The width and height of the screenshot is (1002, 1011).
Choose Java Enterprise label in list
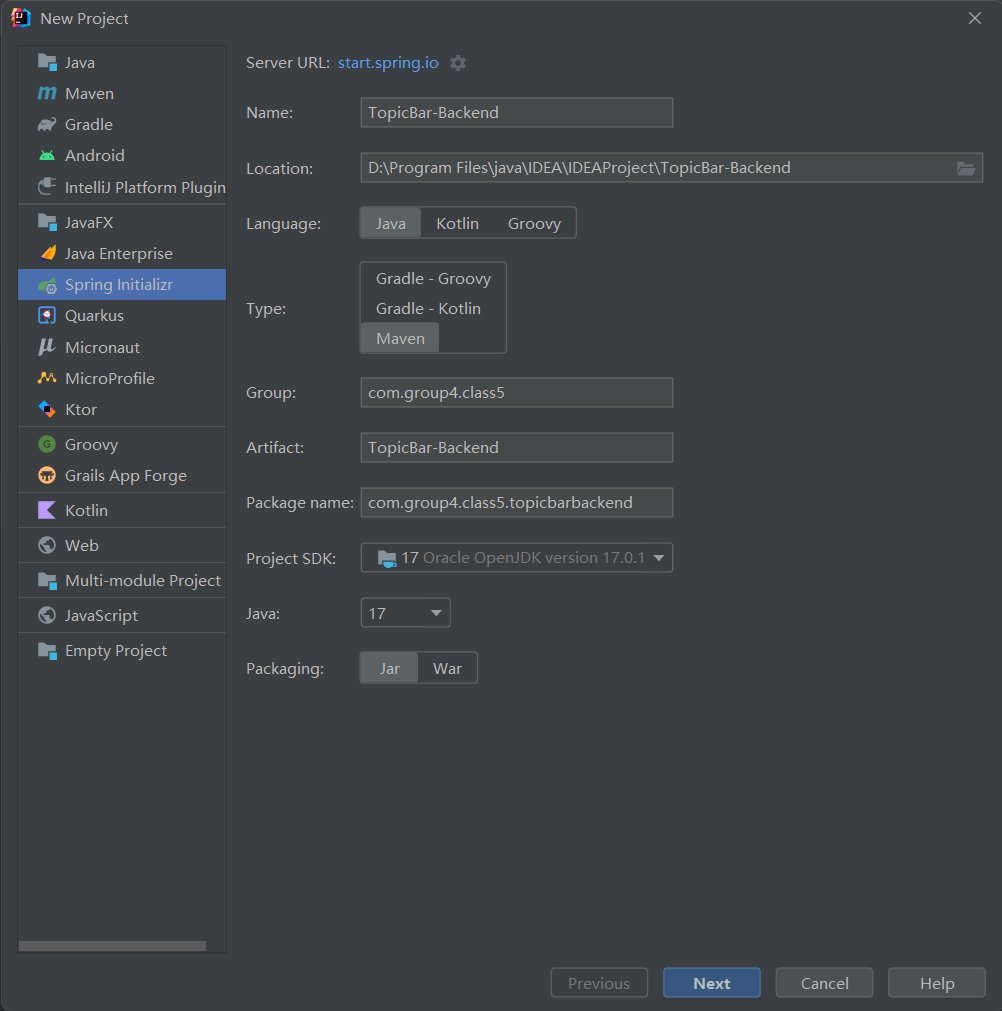119,253
